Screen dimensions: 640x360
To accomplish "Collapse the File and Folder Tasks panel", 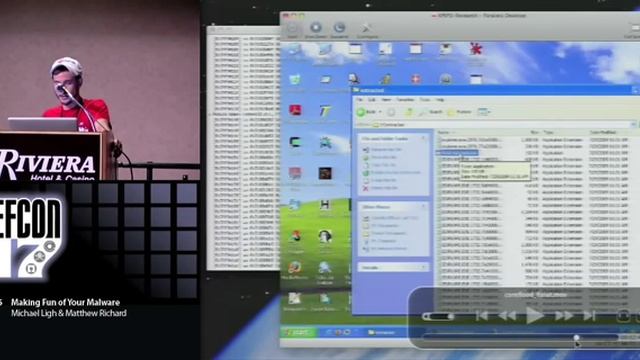I will point(423,139).
